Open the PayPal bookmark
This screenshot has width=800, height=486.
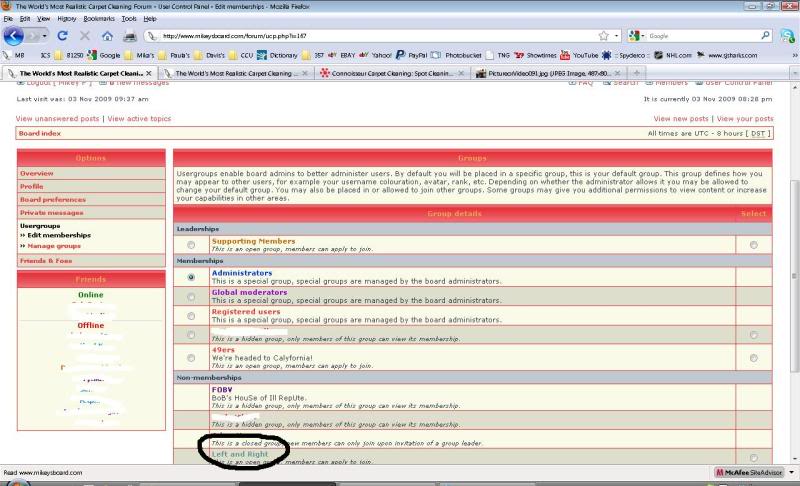coord(411,55)
